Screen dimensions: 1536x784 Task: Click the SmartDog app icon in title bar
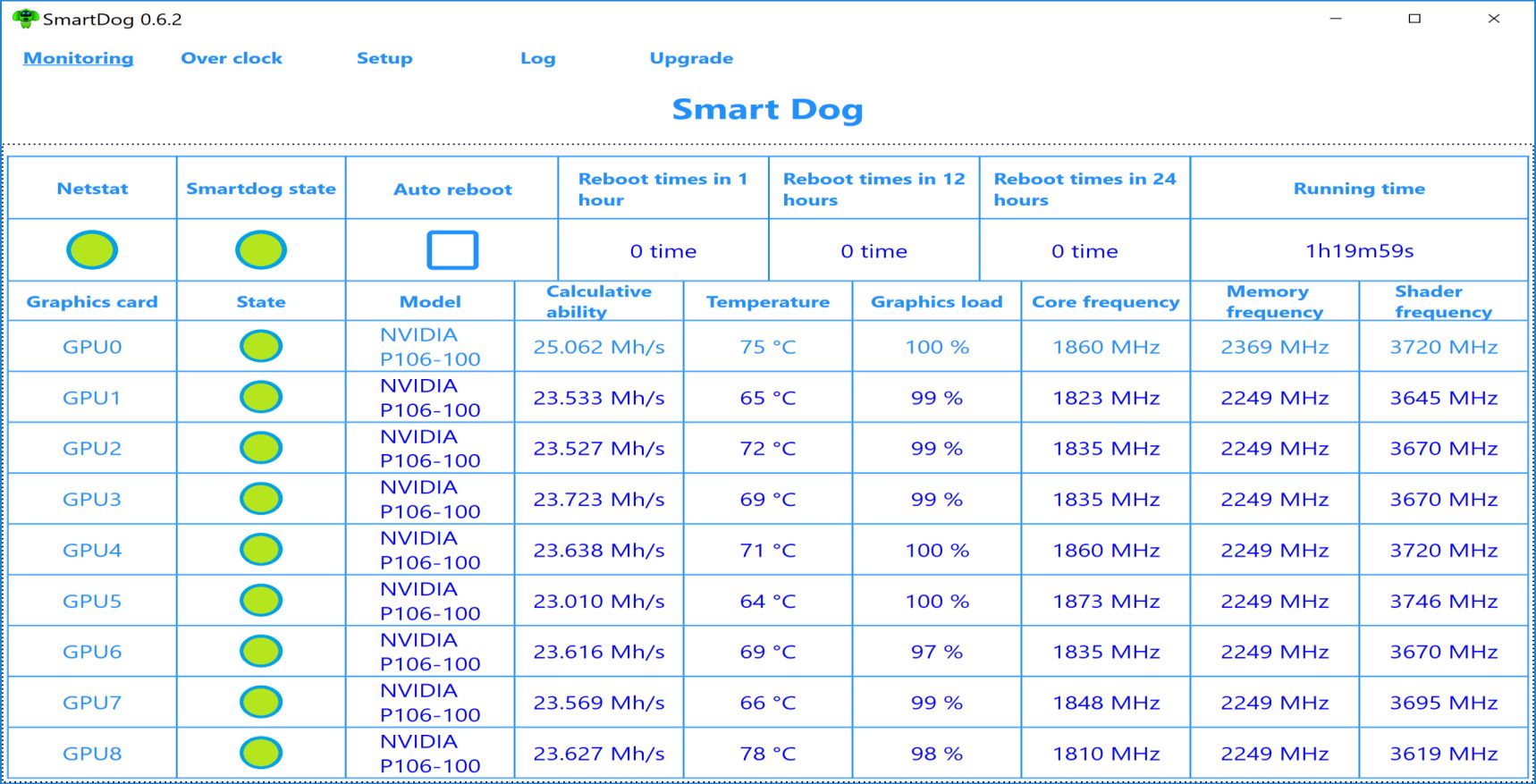(26, 19)
